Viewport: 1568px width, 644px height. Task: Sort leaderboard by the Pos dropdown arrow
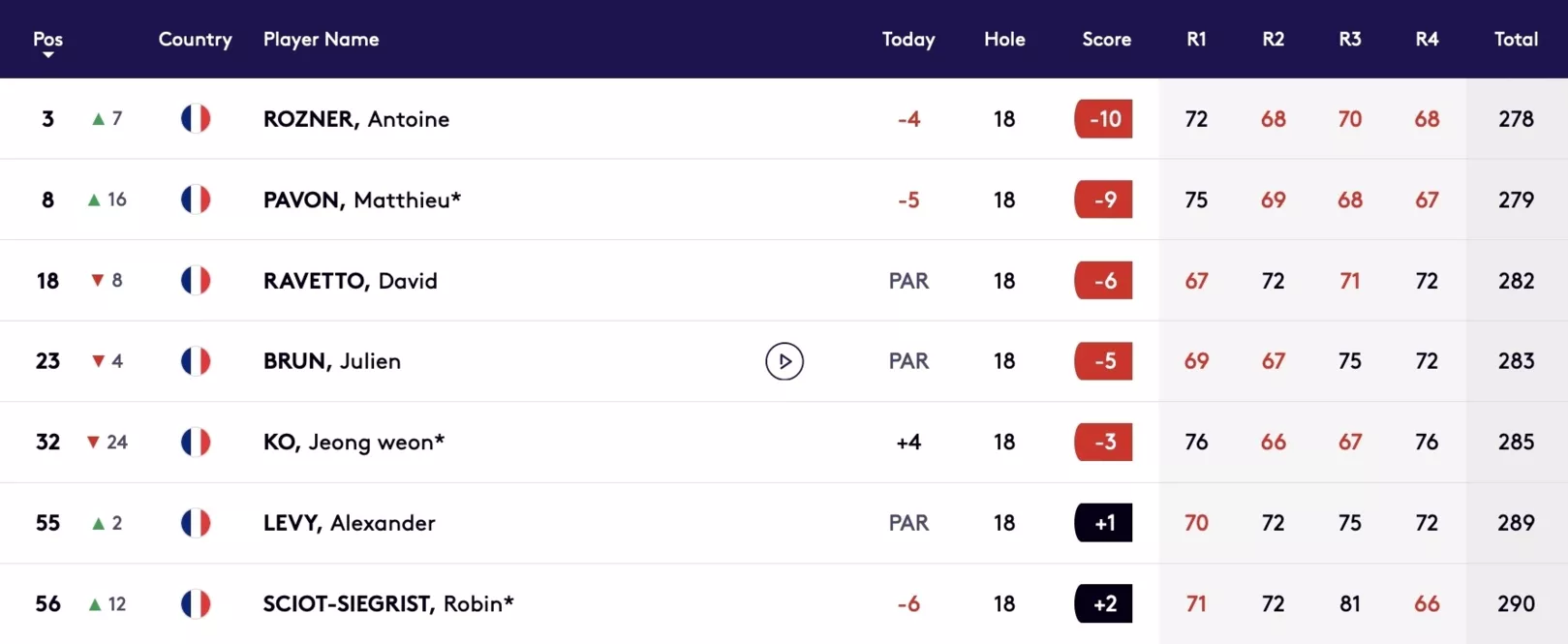[47, 55]
